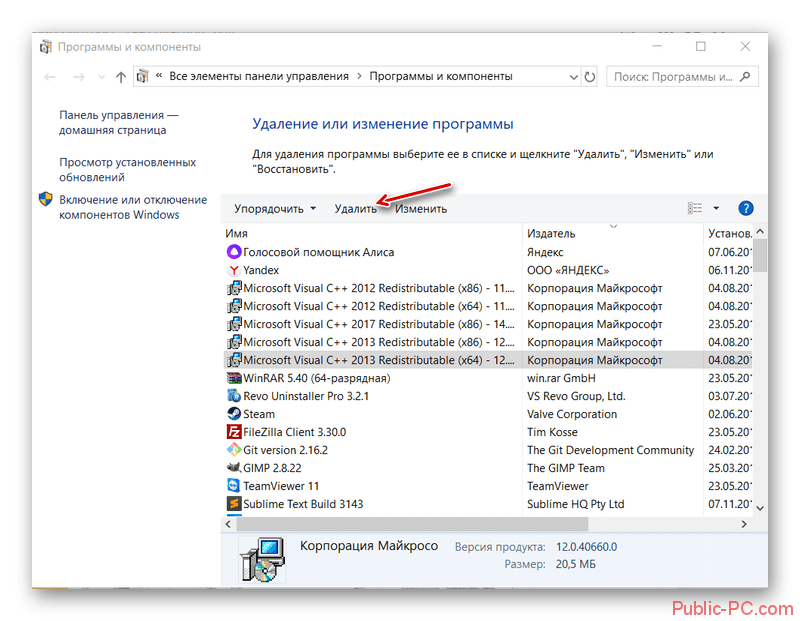Select the Revo Uninstaller Pro 3.2.1 entry
The height and width of the screenshot is (621, 800).
tap(306, 396)
